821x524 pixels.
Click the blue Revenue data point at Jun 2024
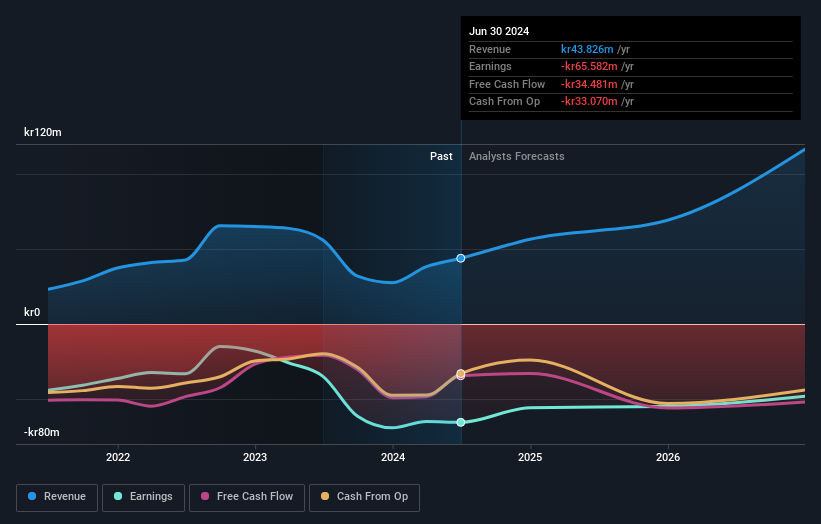[x=461, y=258]
